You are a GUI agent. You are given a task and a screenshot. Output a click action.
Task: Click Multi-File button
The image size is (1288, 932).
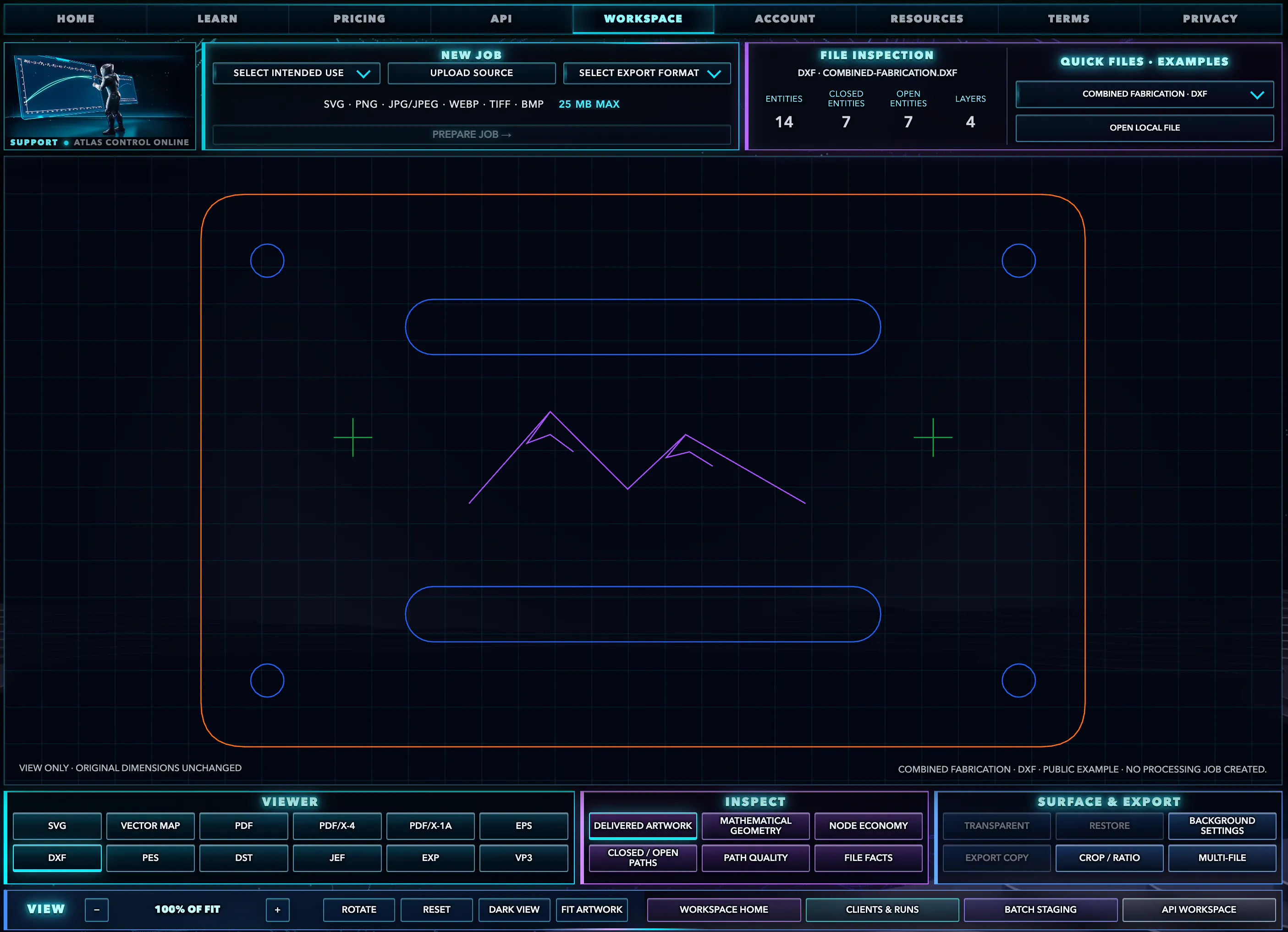(1222, 858)
